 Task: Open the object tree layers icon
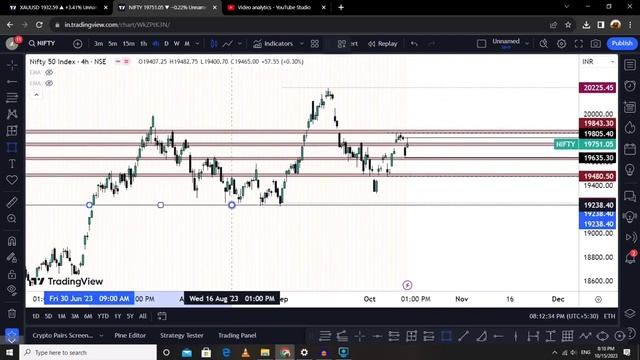pyautogui.click(x=630, y=313)
